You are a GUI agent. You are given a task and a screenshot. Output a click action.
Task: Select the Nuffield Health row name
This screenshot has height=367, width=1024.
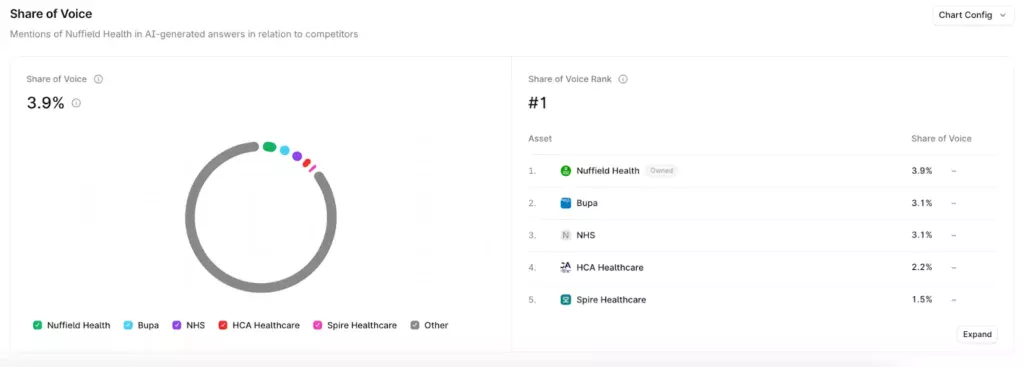point(607,170)
